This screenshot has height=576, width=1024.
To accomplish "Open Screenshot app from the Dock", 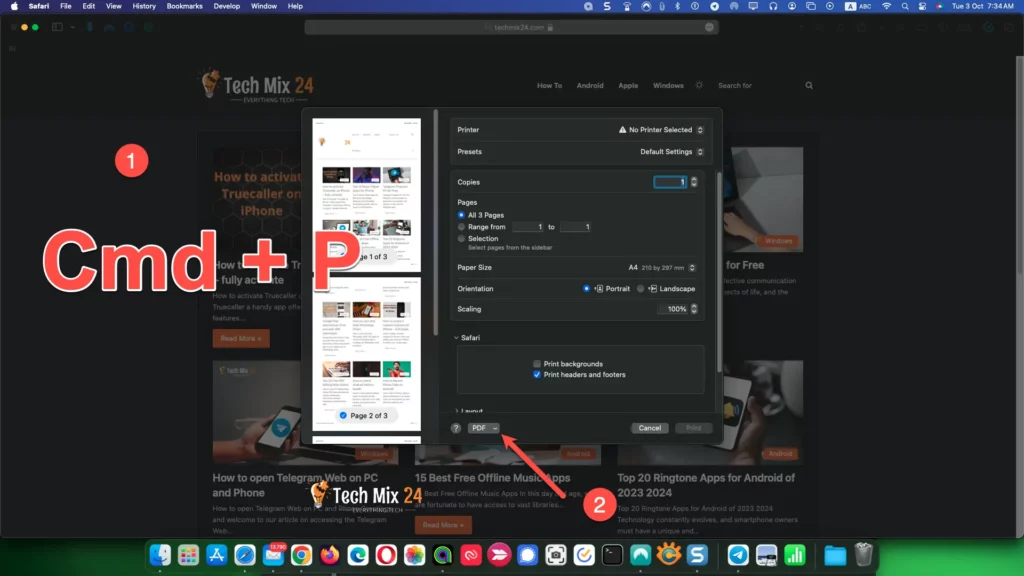I will pyautogui.click(x=556, y=555).
